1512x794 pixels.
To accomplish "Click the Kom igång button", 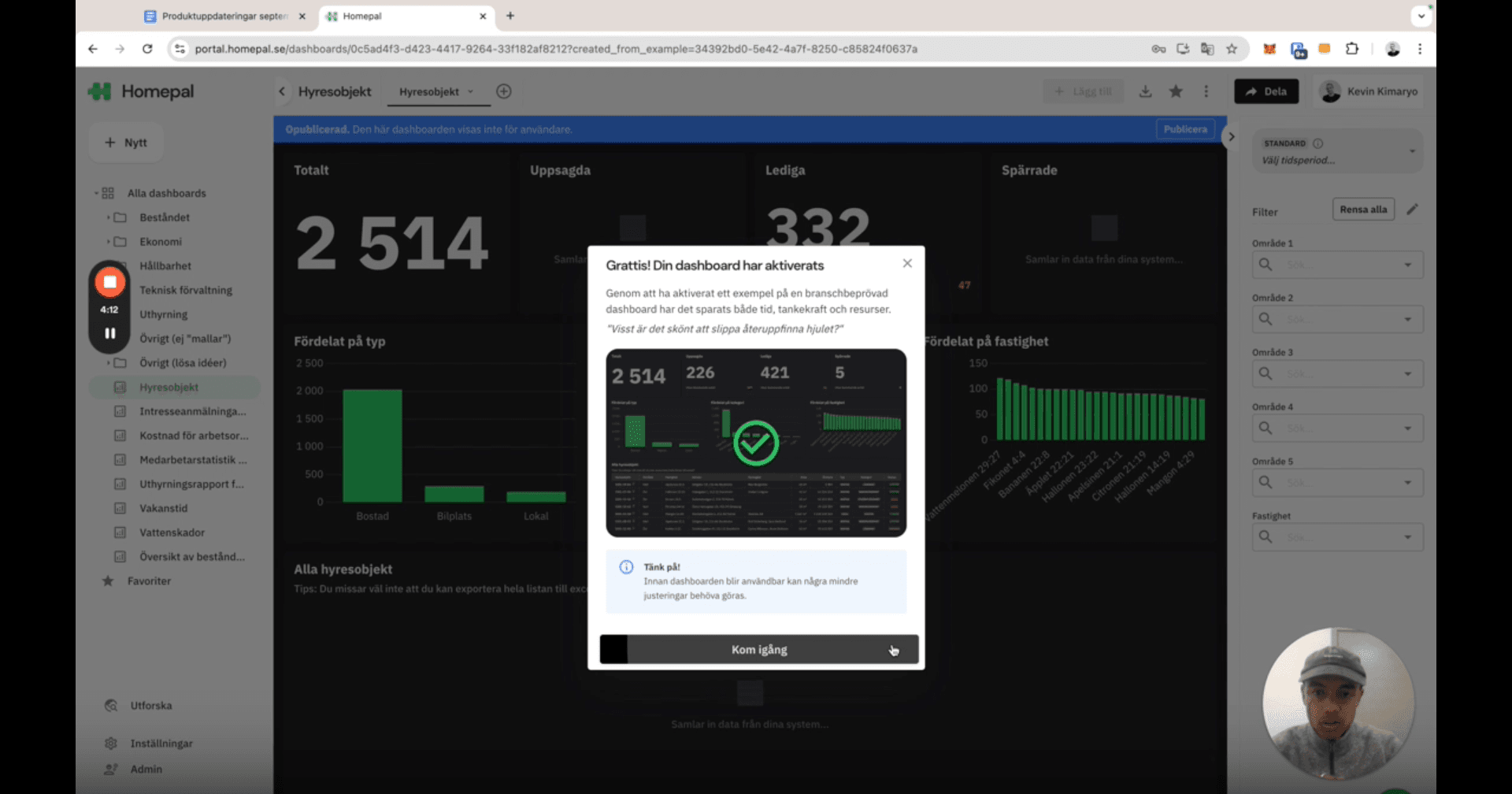I will [x=759, y=649].
